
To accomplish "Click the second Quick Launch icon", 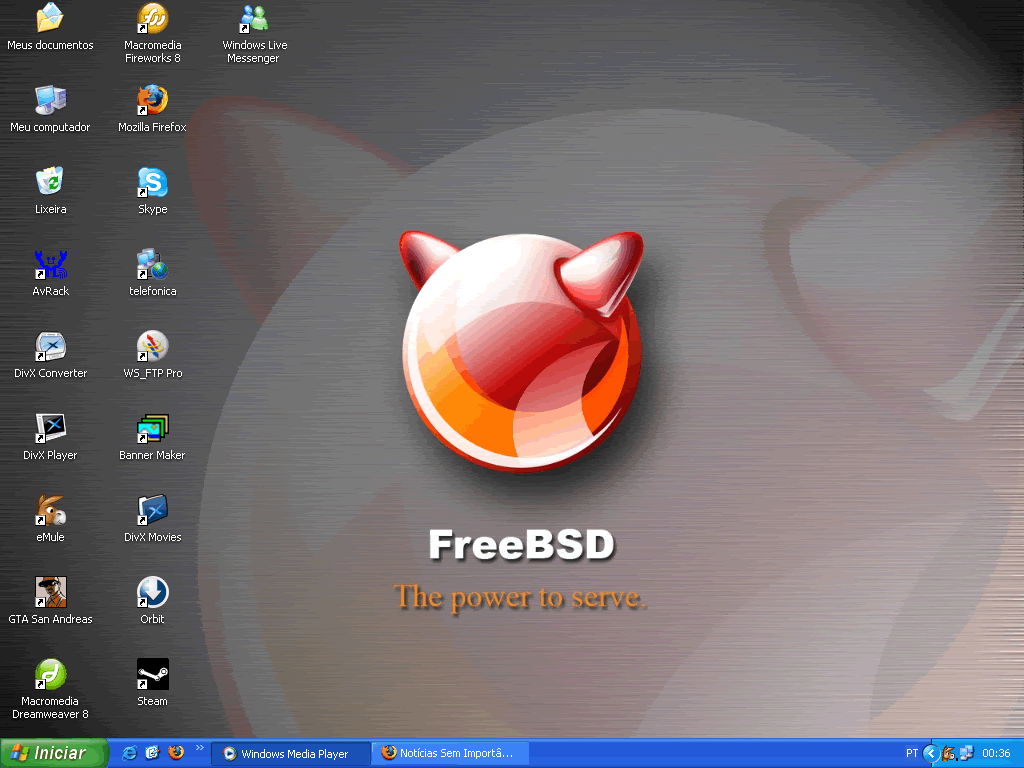I will [152, 753].
